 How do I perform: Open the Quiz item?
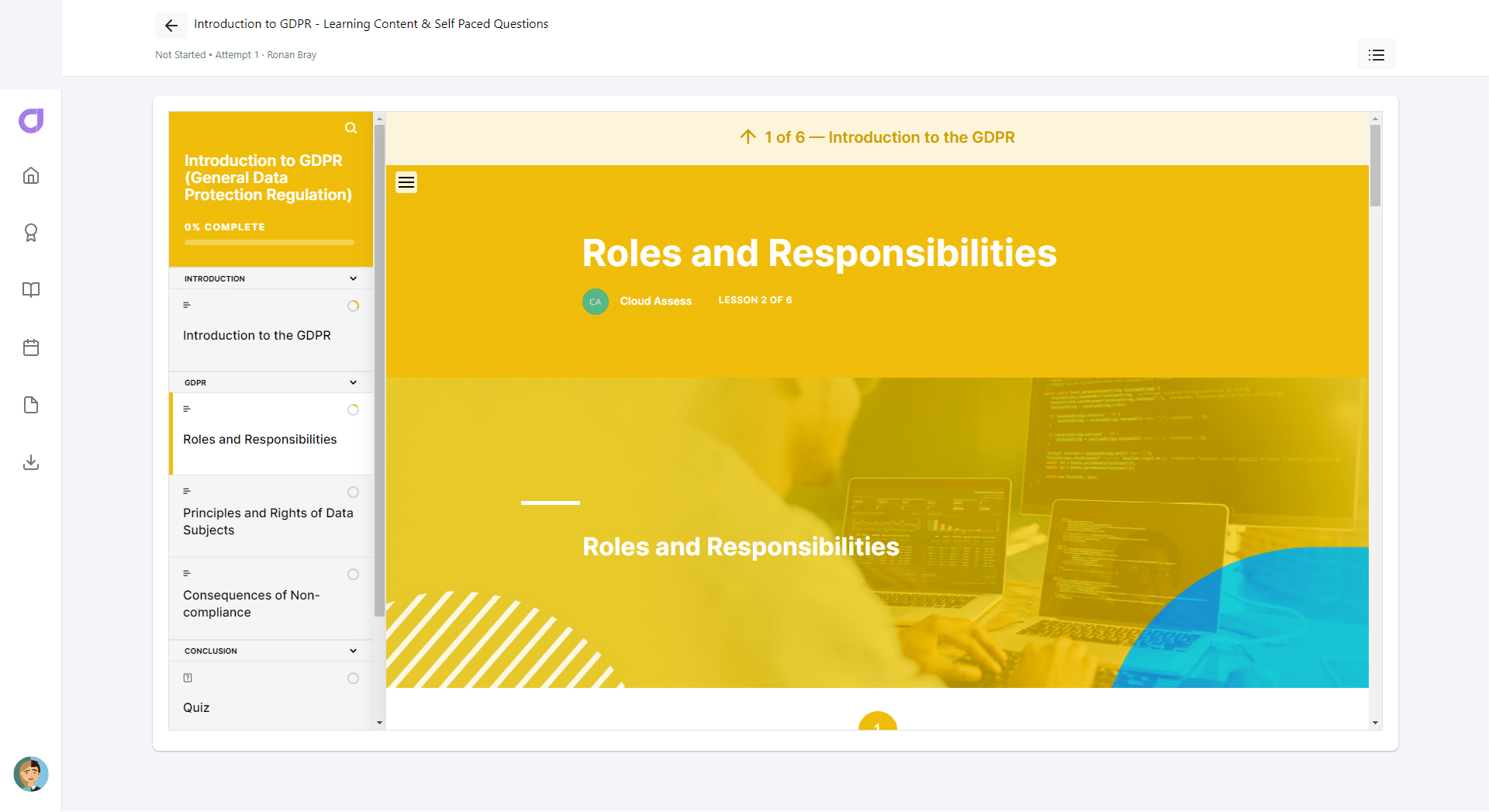click(271, 696)
